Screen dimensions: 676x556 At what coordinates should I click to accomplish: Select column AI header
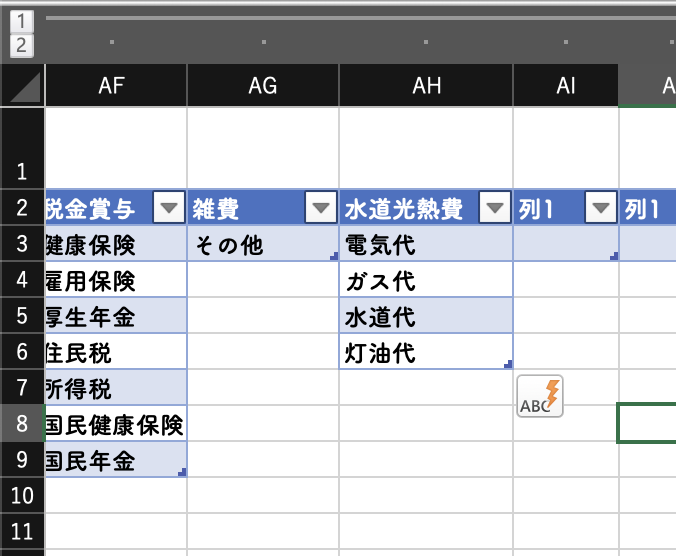566,86
